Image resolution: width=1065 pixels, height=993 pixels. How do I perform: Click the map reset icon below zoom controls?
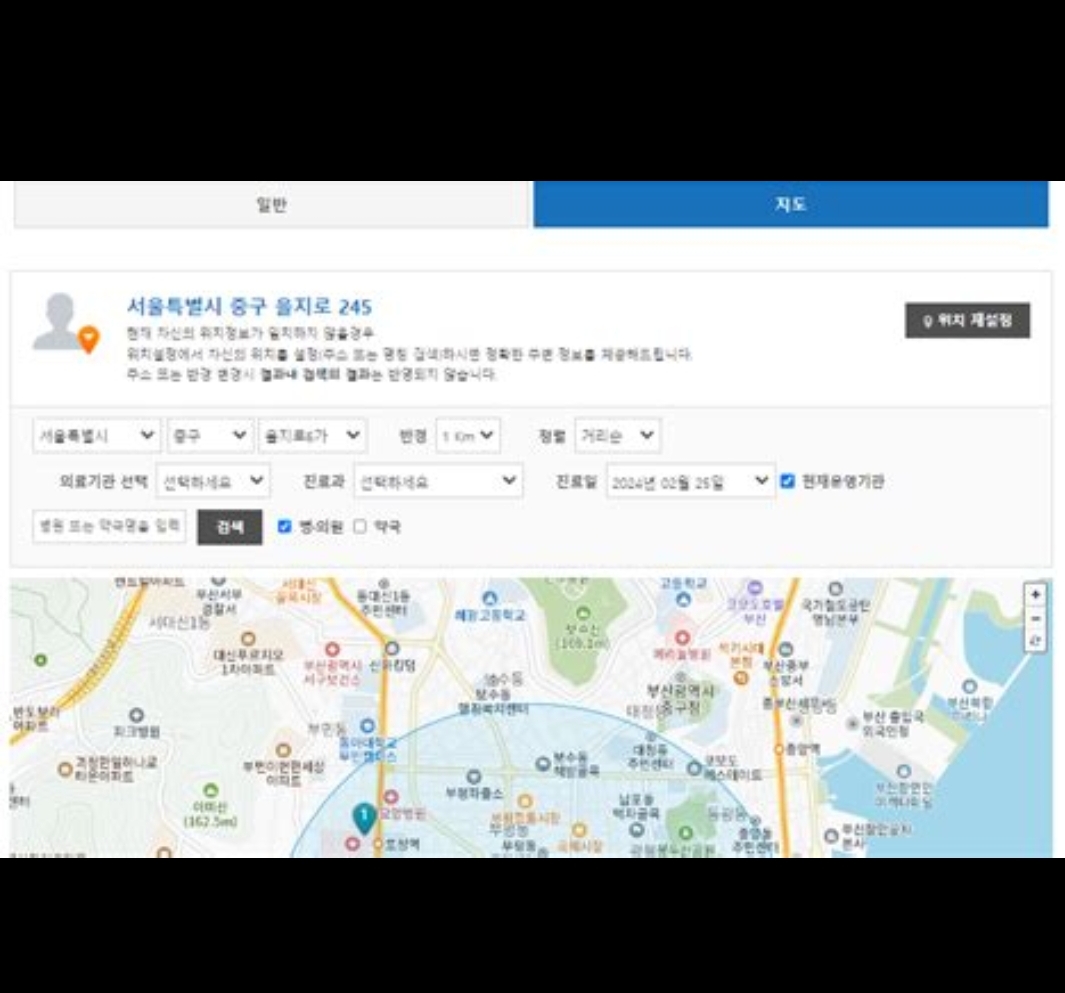click(x=1035, y=640)
